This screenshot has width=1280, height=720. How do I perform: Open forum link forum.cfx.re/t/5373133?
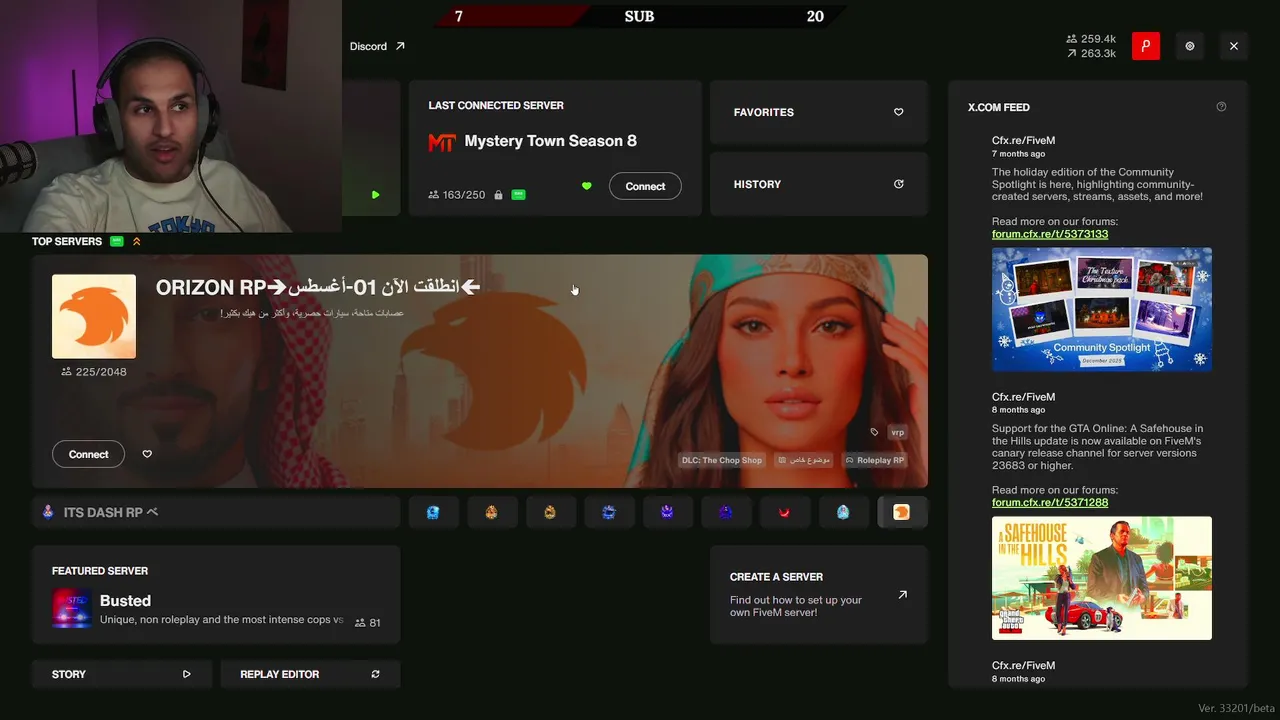point(1050,234)
